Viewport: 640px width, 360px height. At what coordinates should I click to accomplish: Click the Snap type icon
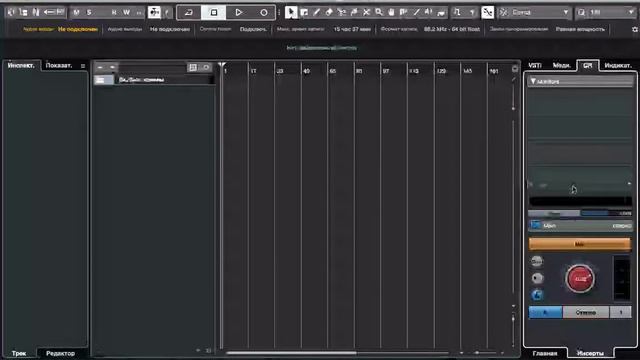click(x=504, y=13)
